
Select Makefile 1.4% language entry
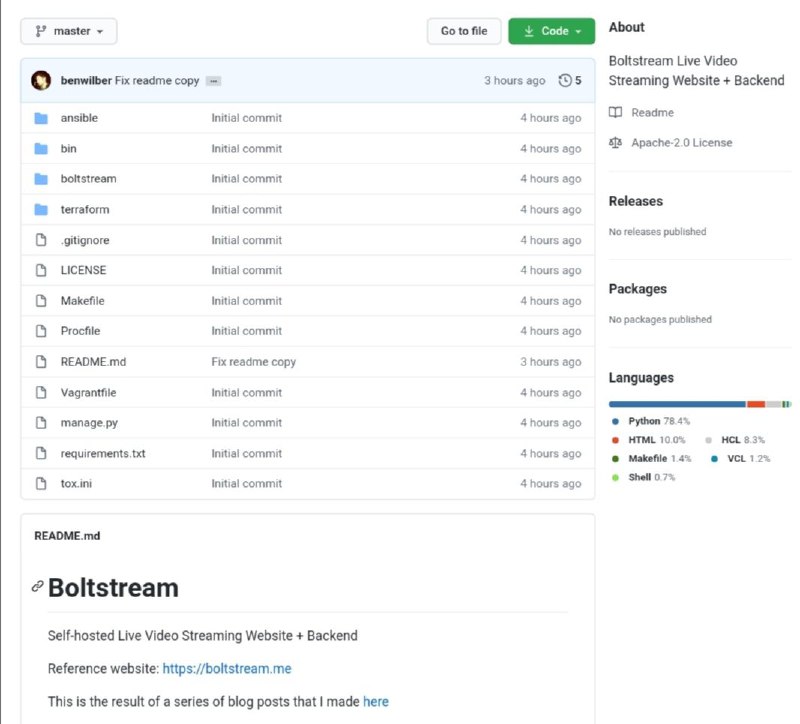click(652, 459)
